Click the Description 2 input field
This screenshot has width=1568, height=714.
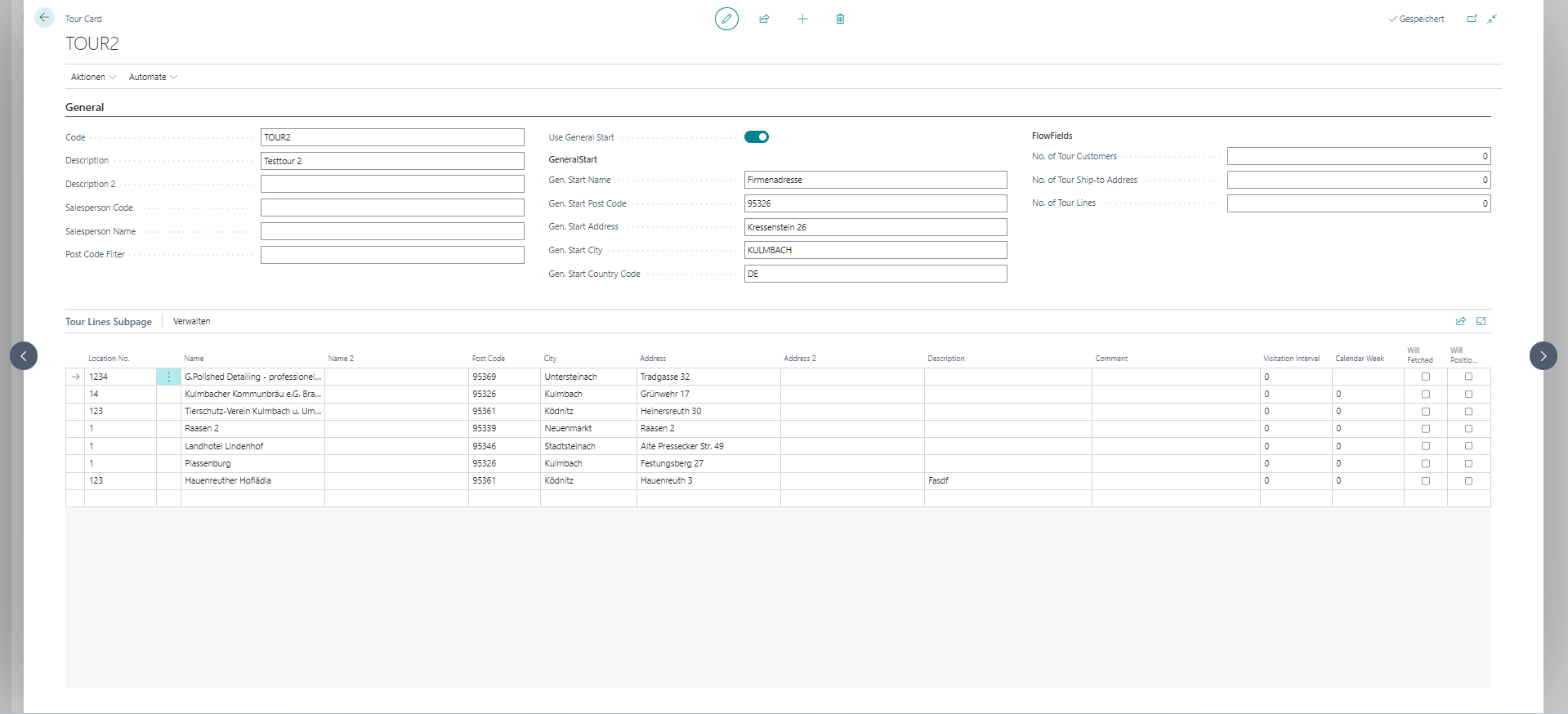[x=392, y=184]
